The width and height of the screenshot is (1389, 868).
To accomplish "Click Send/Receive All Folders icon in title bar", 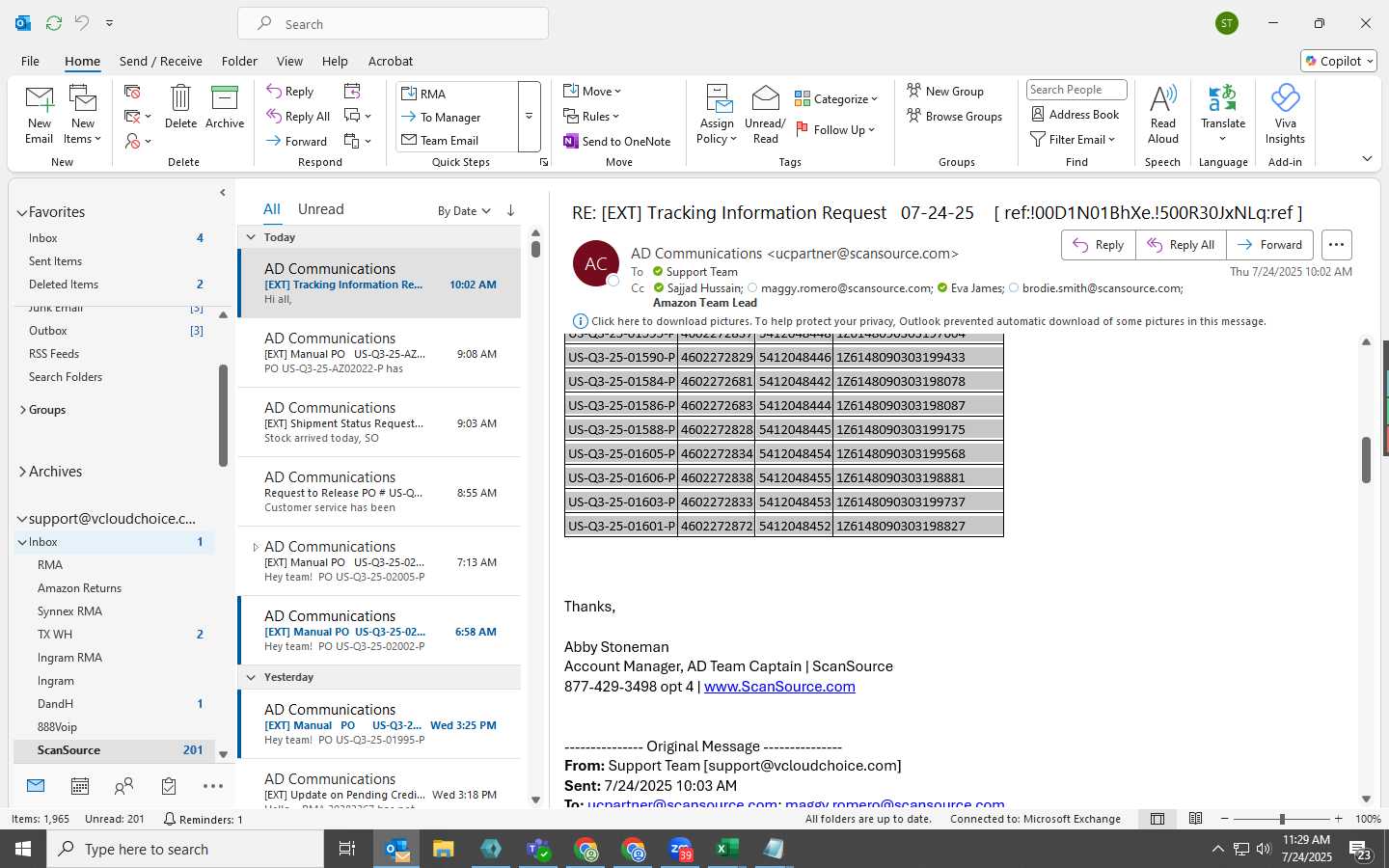I will (x=54, y=23).
